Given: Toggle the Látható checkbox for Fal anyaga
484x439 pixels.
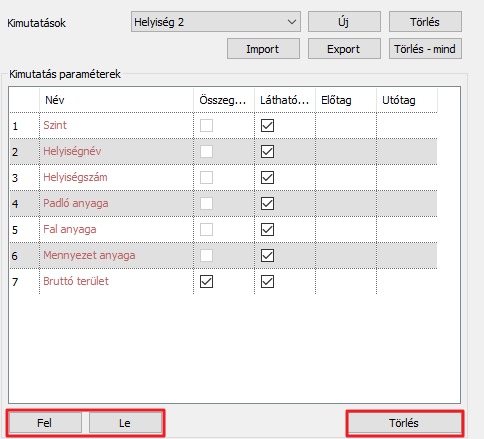Looking at the screenshot, I should coord(267,230).
